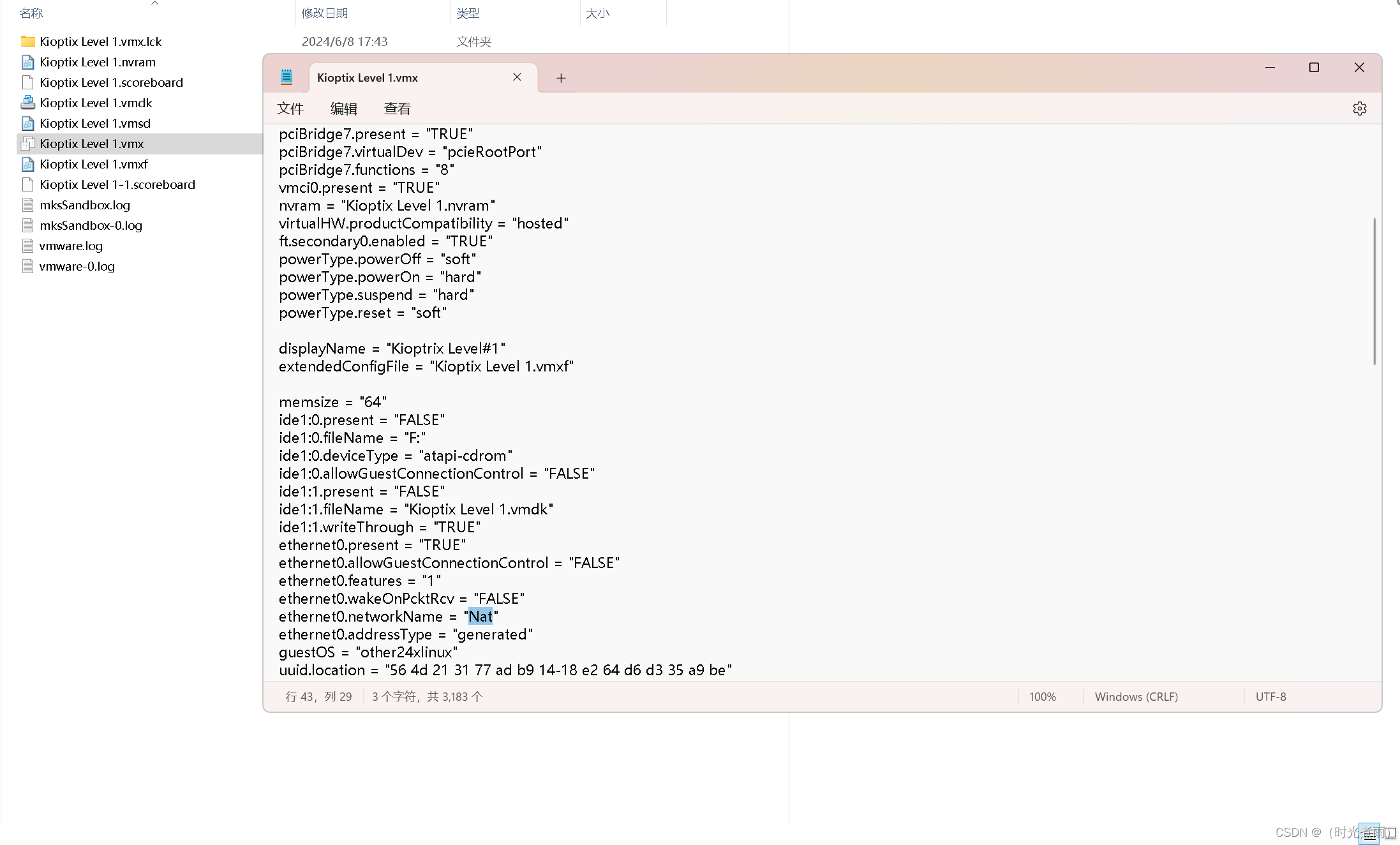
Task: Click 查看 menu to expand options
Action: [397, 108]
